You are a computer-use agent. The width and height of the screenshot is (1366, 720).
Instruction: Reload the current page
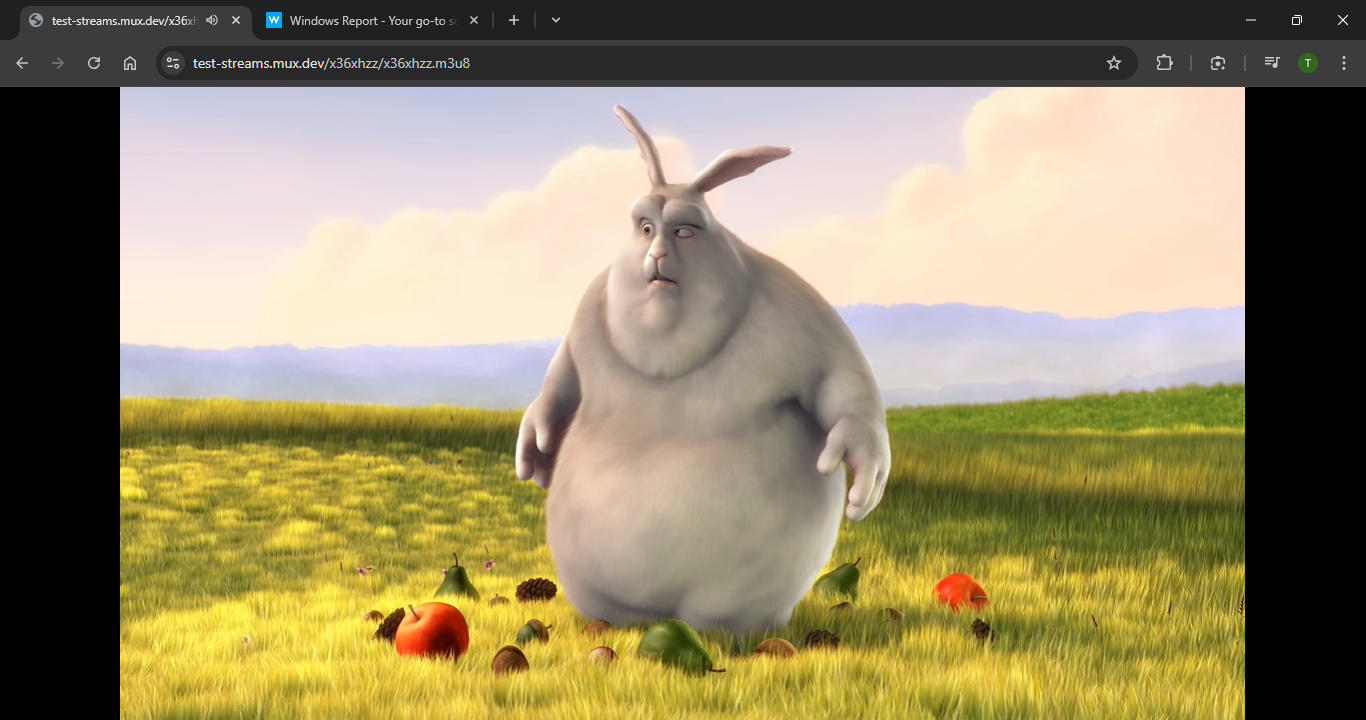click(93, 62)
